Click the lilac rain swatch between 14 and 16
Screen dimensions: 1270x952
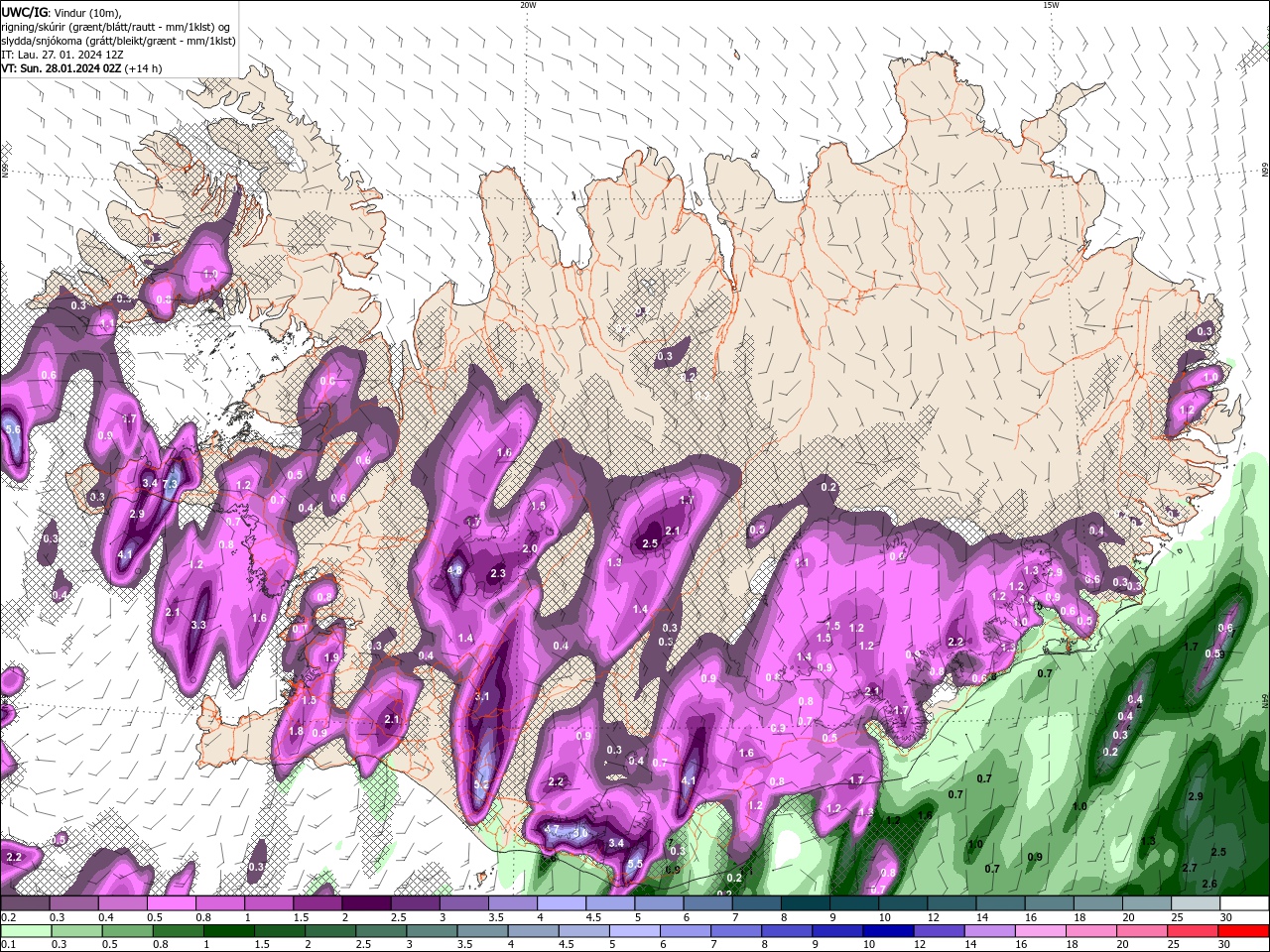[x=988, y=931]
